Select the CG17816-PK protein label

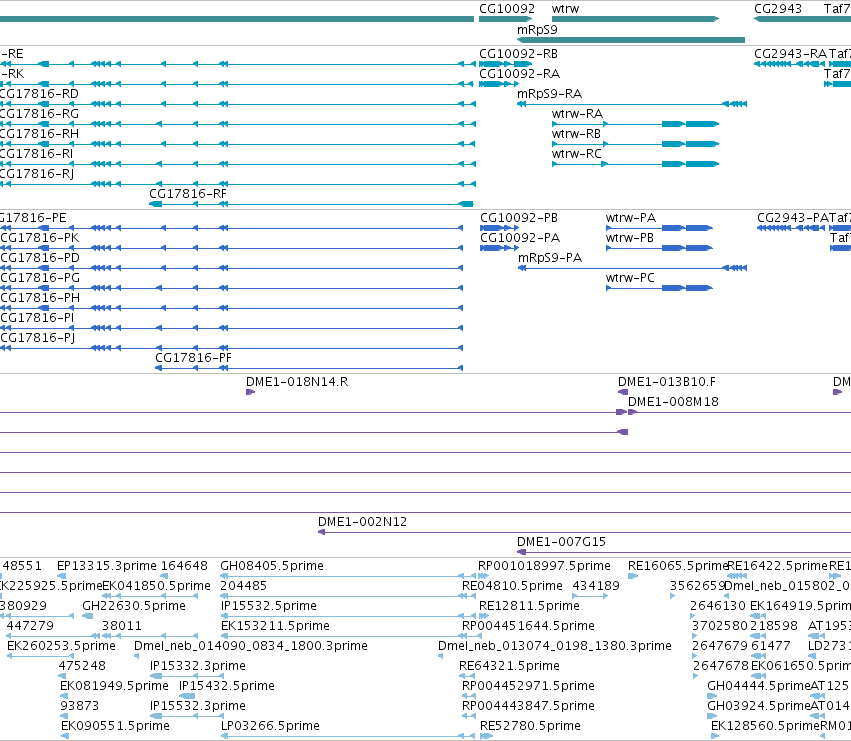click(x=40, y=238)
